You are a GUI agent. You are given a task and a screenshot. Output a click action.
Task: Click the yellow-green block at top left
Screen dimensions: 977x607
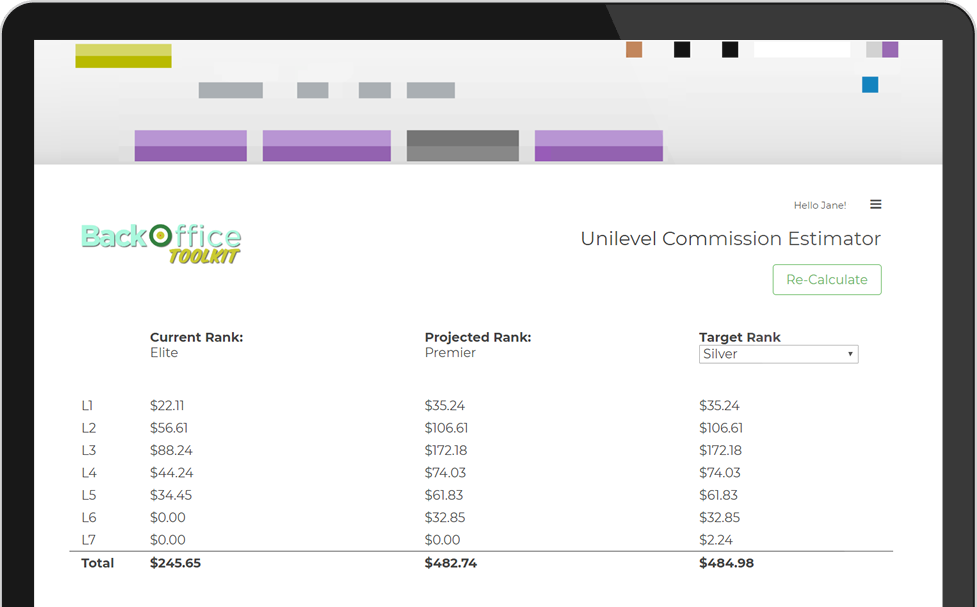pyautogui.click(x=123, y=56)
